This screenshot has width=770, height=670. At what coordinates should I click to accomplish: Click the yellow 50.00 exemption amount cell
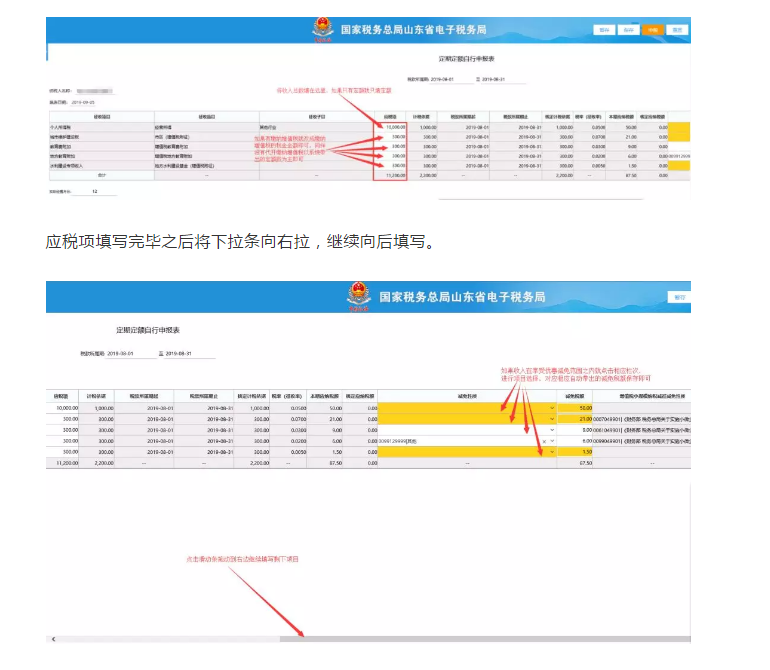575,408
